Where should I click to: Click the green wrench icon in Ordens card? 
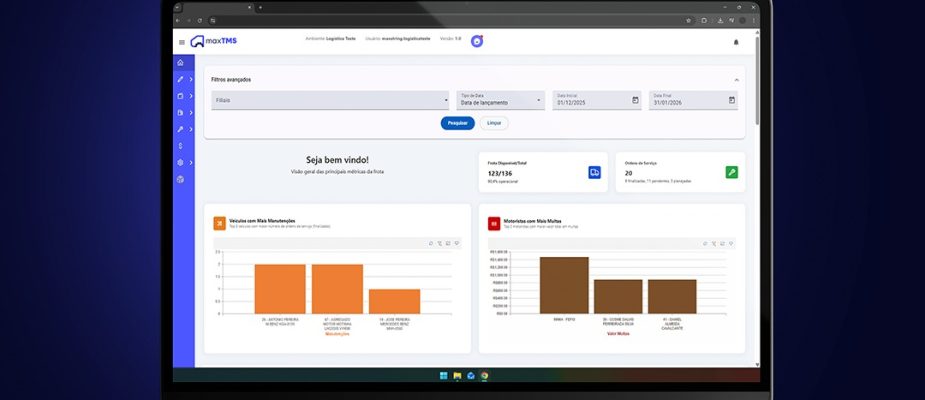click(732, 172)
